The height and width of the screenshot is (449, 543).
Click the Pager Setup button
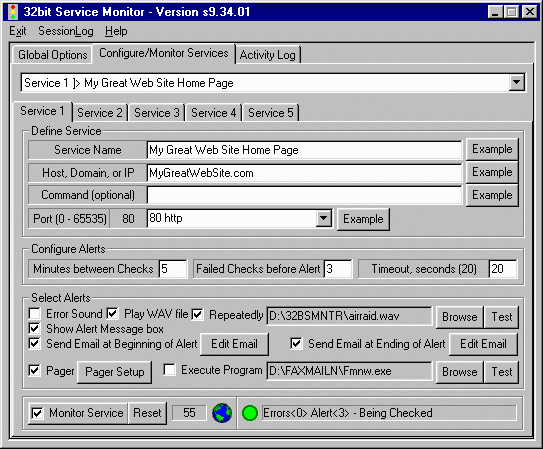[x=115, y=372]
